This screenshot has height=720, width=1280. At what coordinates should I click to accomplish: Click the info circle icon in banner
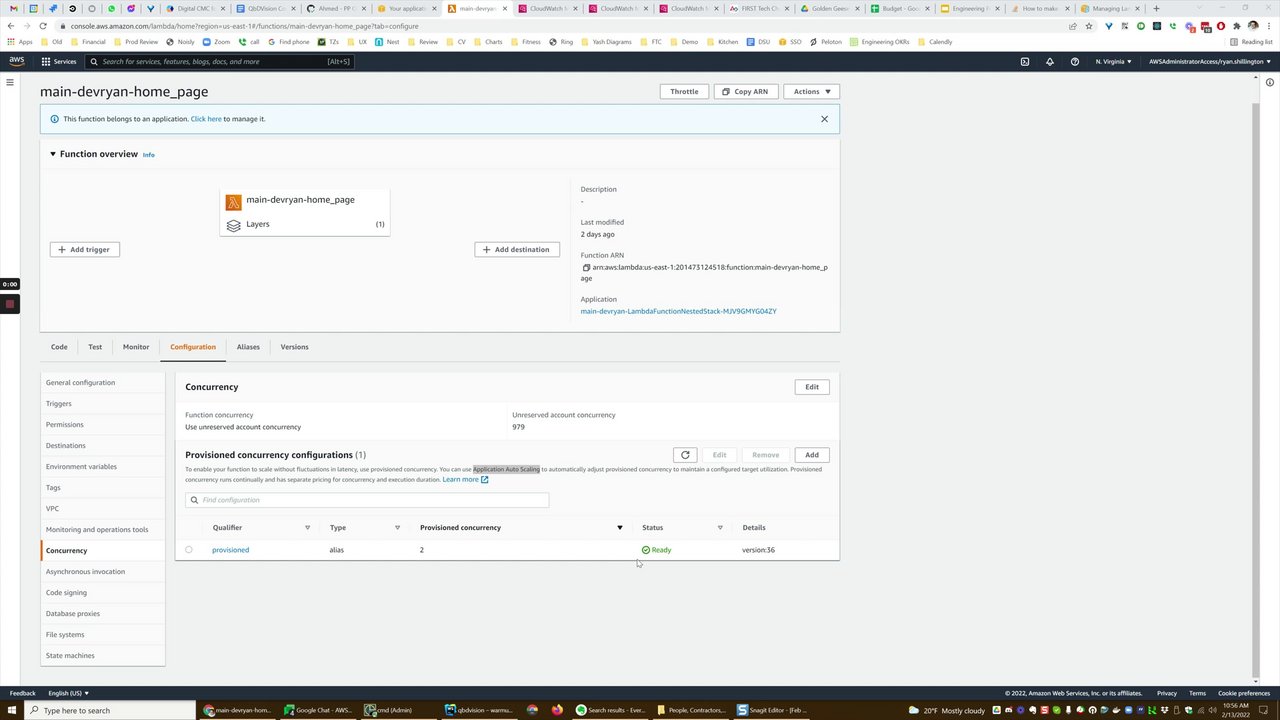point(54,119)
